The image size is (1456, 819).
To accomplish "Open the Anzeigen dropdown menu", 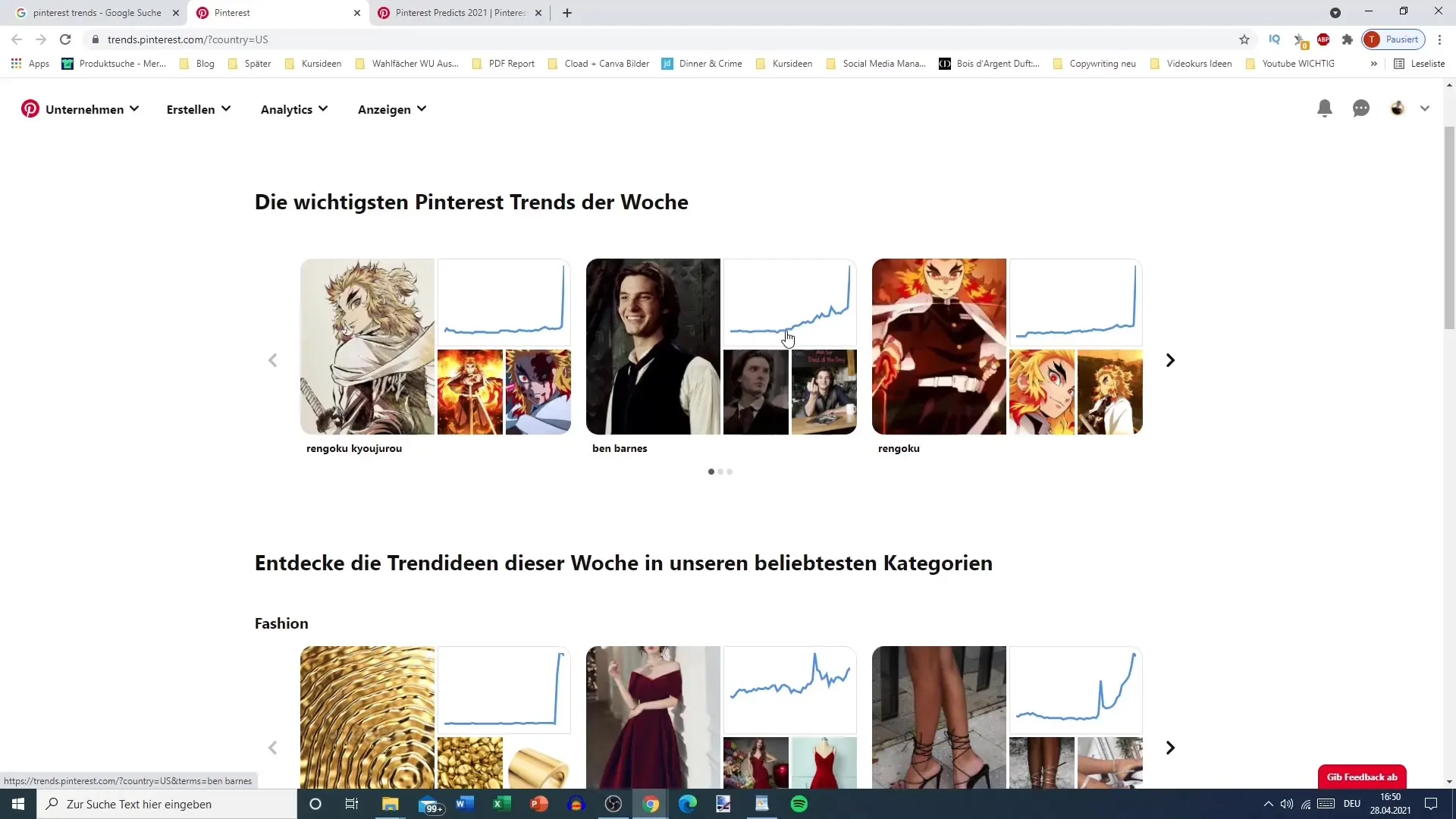I will click(392, 109).
